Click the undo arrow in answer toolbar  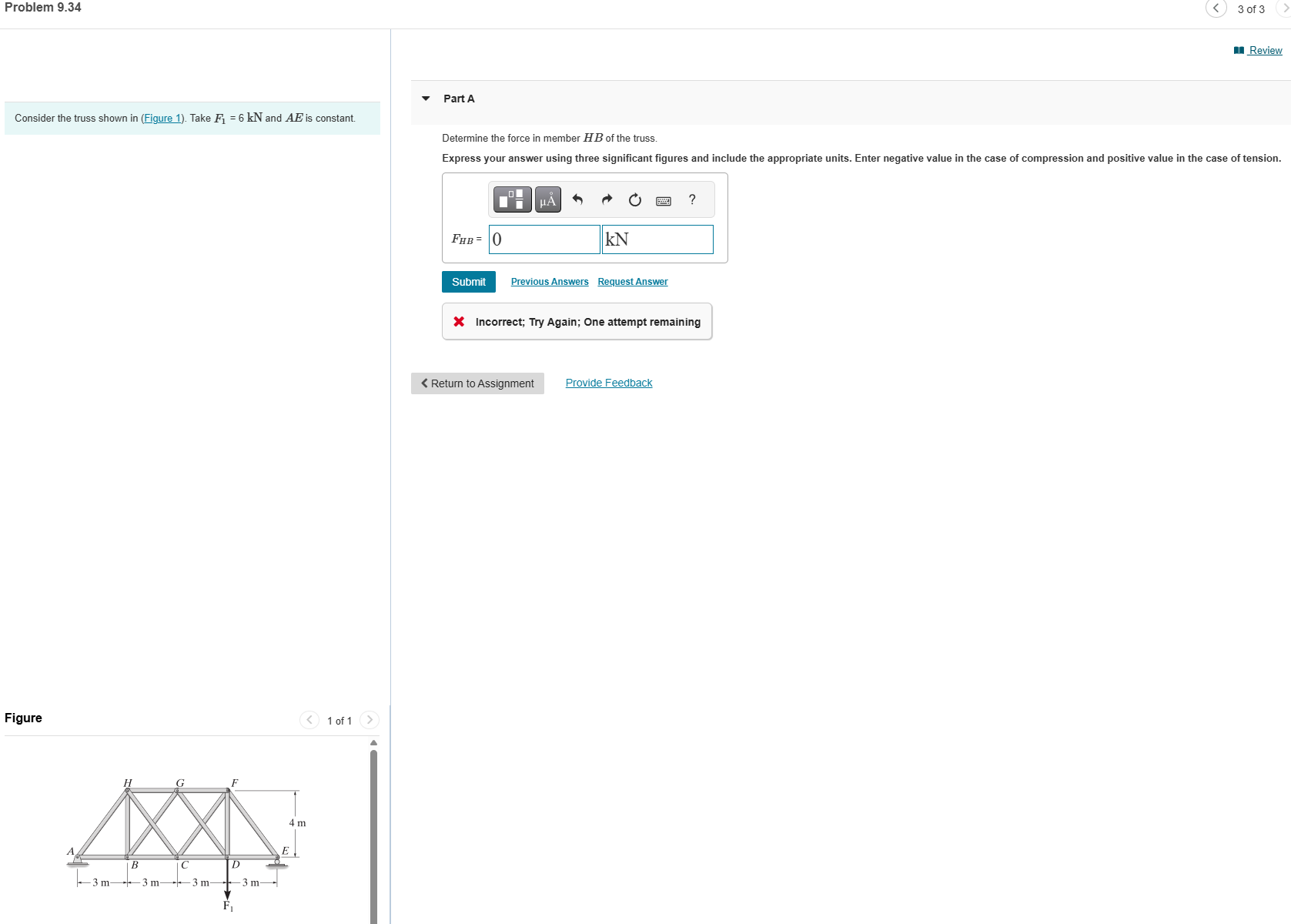[577, 200]
